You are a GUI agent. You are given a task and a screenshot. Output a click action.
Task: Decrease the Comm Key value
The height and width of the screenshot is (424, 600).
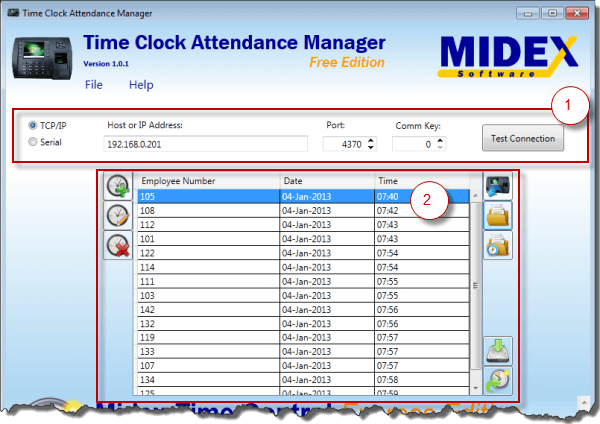click(x=440, y=147)
